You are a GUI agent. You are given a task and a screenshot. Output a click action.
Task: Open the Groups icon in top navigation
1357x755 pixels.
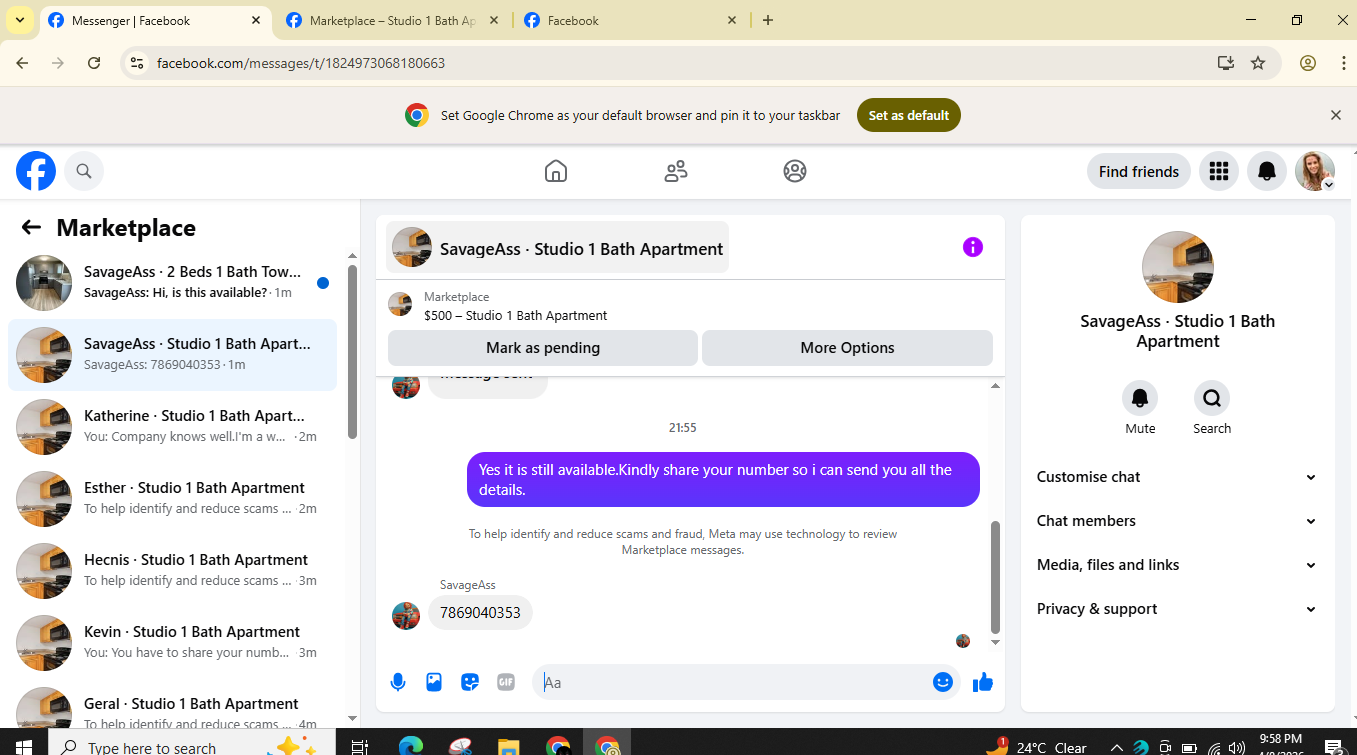point(795,171)
